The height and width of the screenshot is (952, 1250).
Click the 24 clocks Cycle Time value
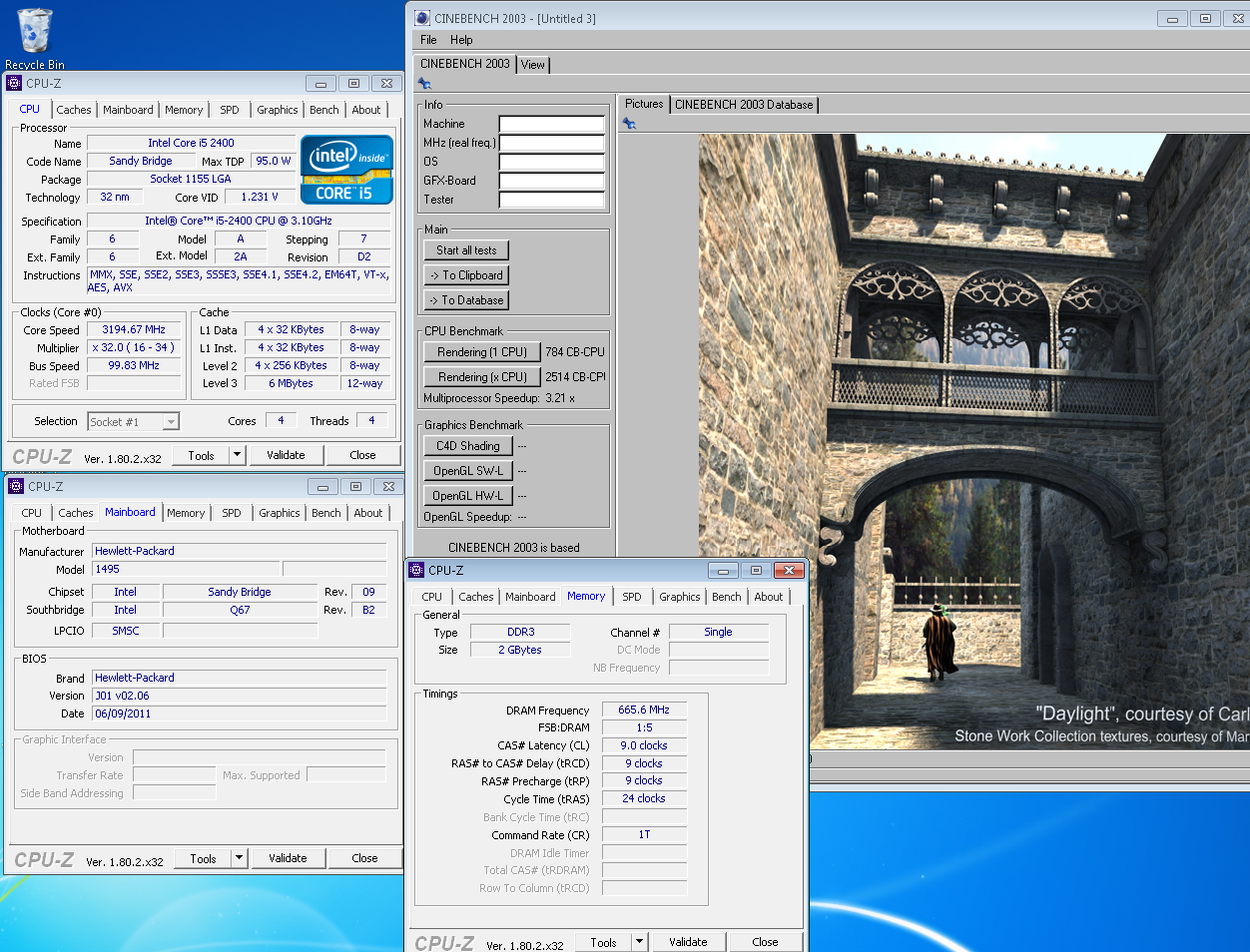coord(644,798)
